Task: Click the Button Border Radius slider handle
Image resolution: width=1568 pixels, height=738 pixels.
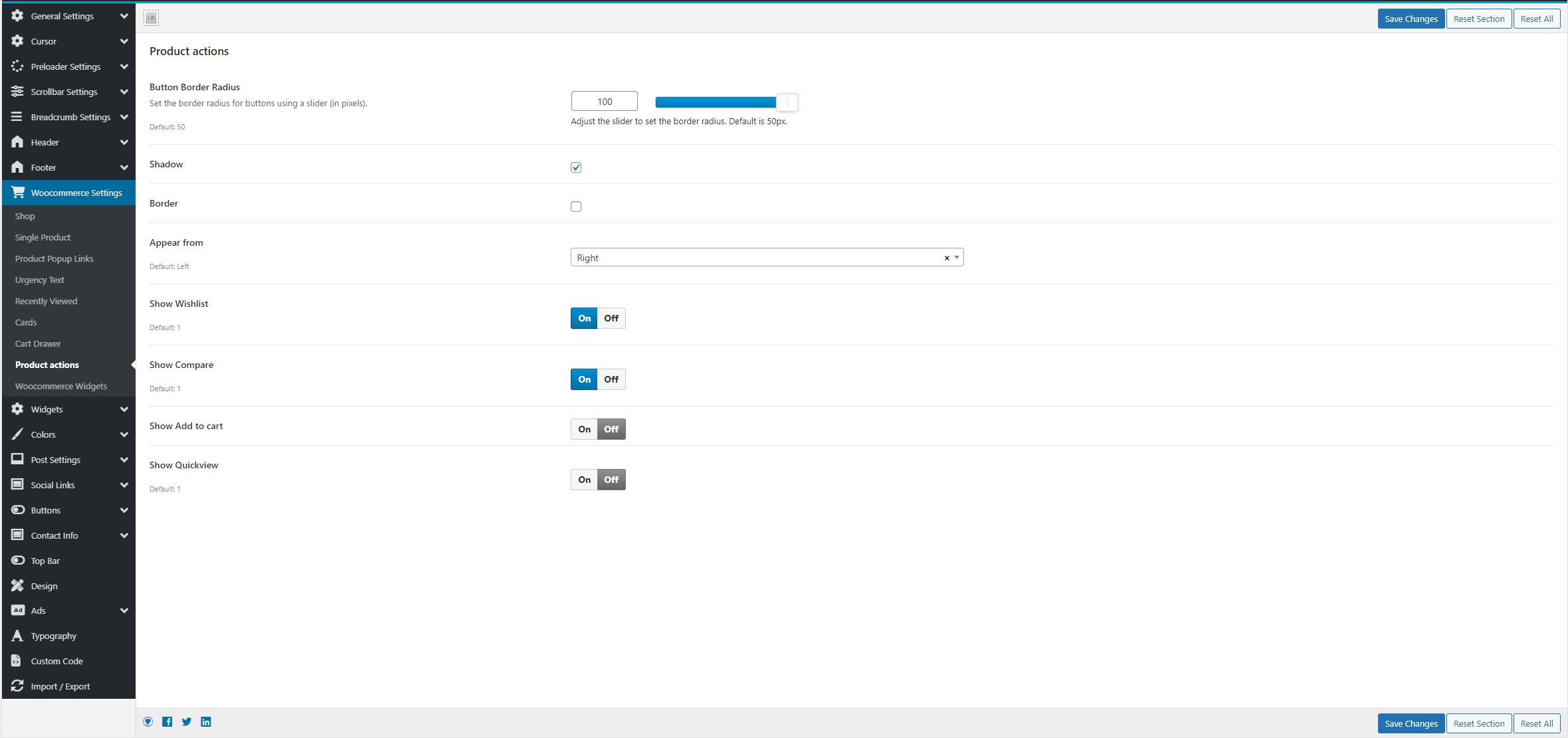Action: coord(787,102)
